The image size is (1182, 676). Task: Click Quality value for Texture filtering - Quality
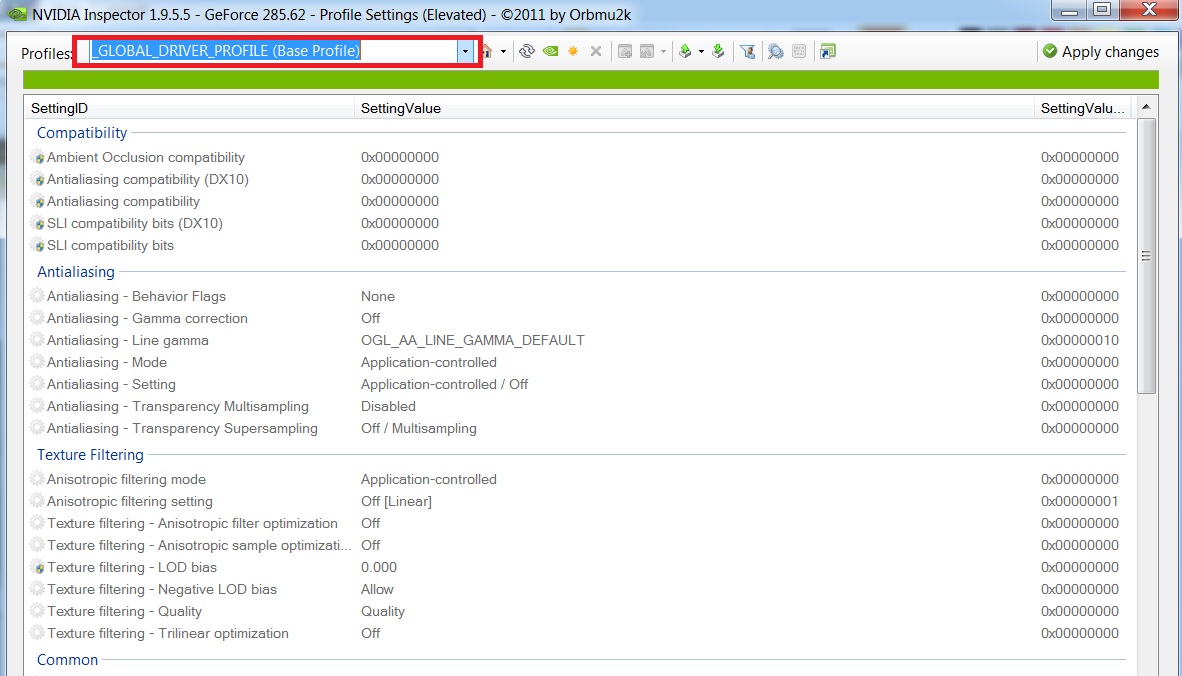pyautogui.click(x=383, y=611)
